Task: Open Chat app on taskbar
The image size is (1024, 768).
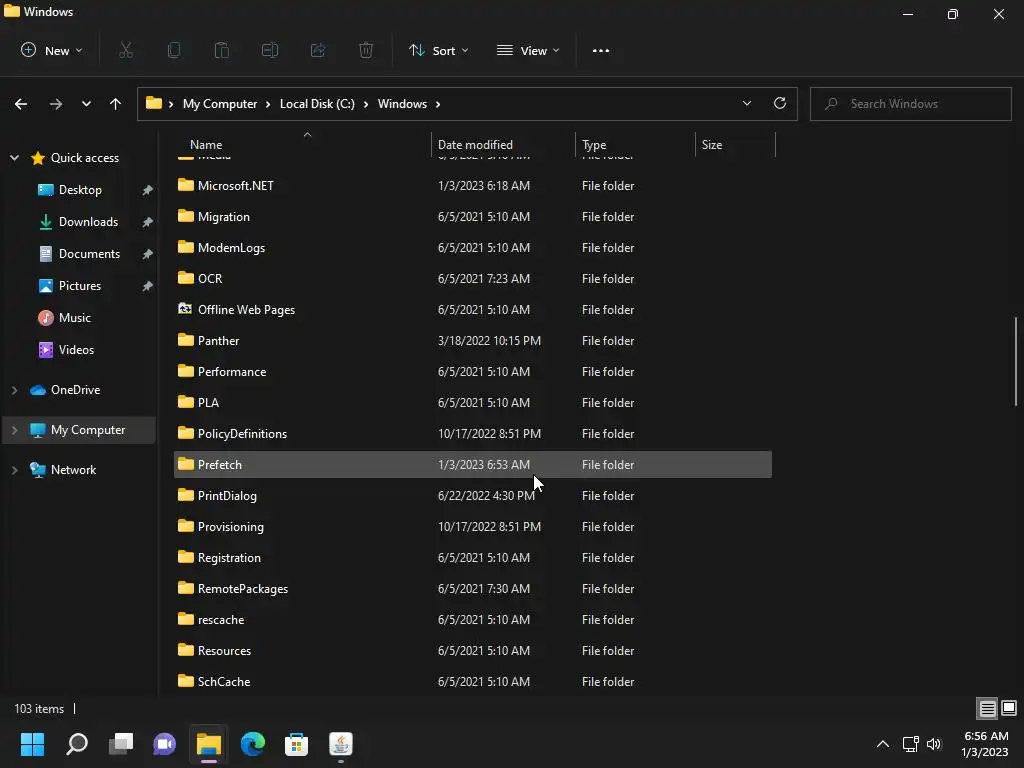Action: (165, 744)
